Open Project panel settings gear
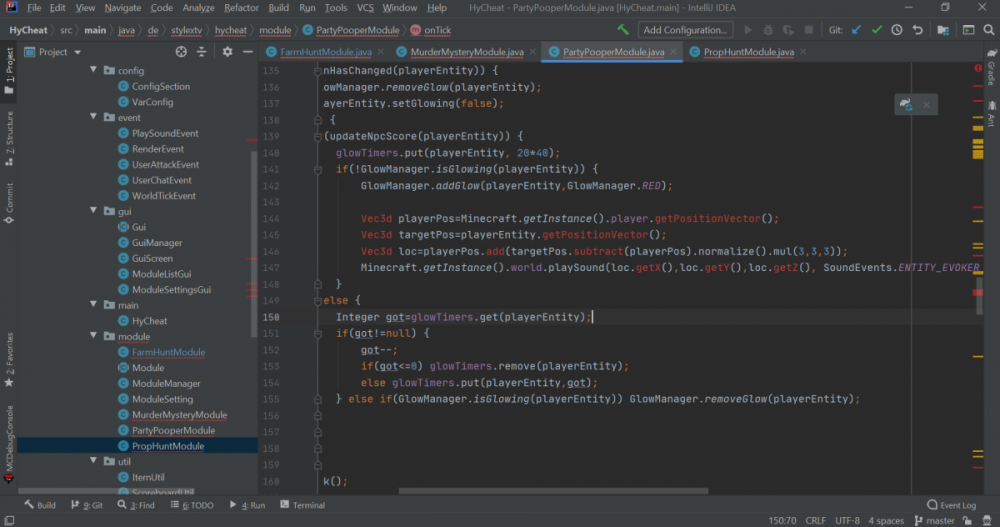The image size is (1000, 527). tap(227, 52)
